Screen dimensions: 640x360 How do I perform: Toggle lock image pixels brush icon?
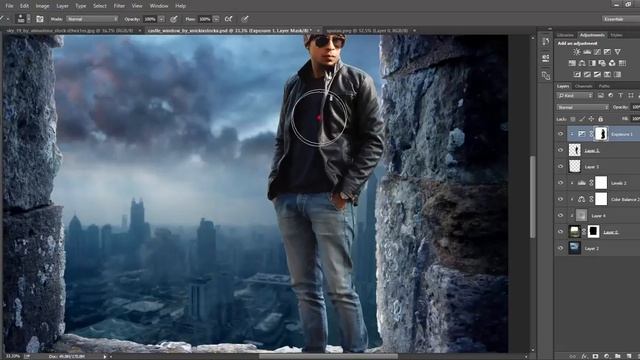[582, 119]
